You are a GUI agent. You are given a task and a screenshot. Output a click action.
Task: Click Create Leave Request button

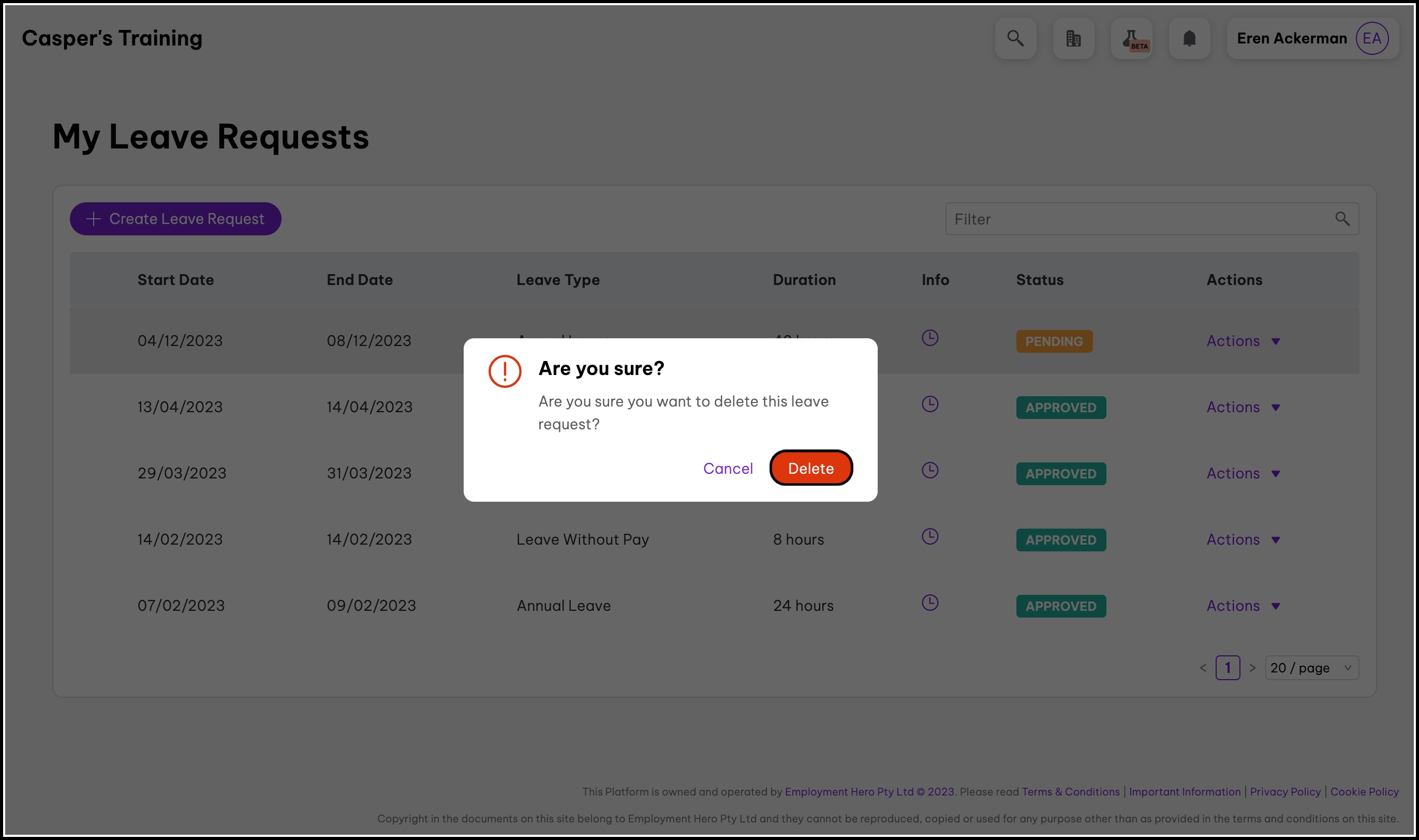click(175, 219)
